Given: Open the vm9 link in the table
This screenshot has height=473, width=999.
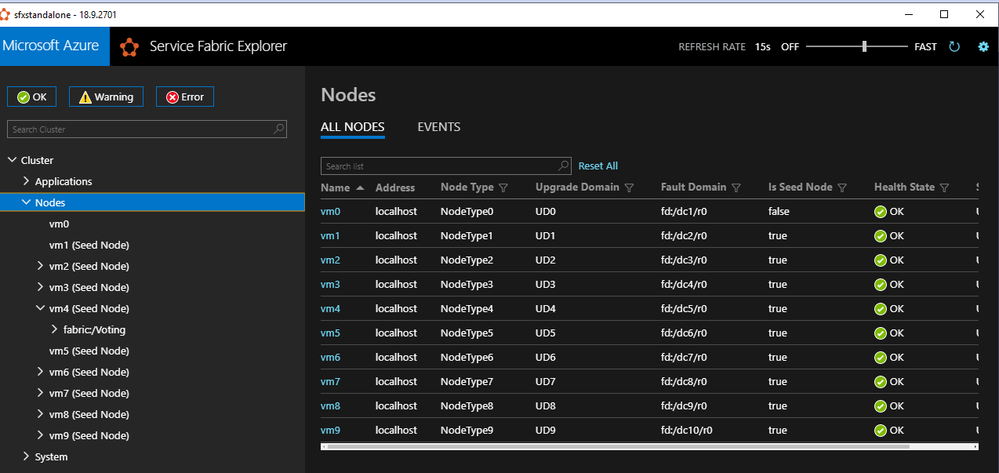Looking at the screenshot, I should click(330, 430).
